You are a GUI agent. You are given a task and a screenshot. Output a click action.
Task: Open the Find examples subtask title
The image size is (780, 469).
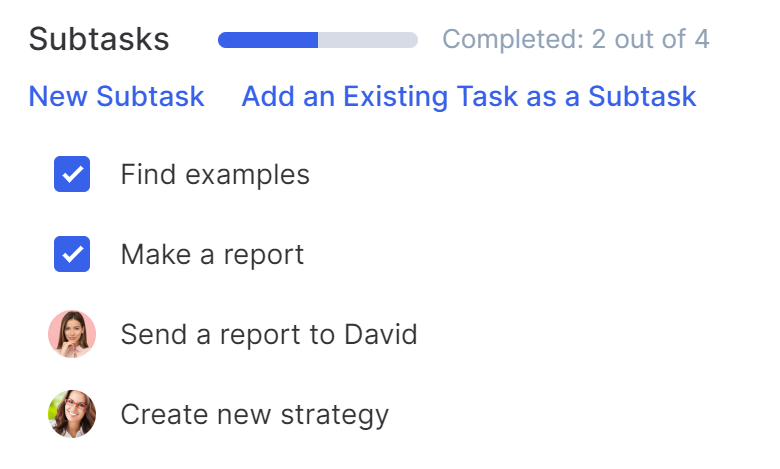pos(215,175)
